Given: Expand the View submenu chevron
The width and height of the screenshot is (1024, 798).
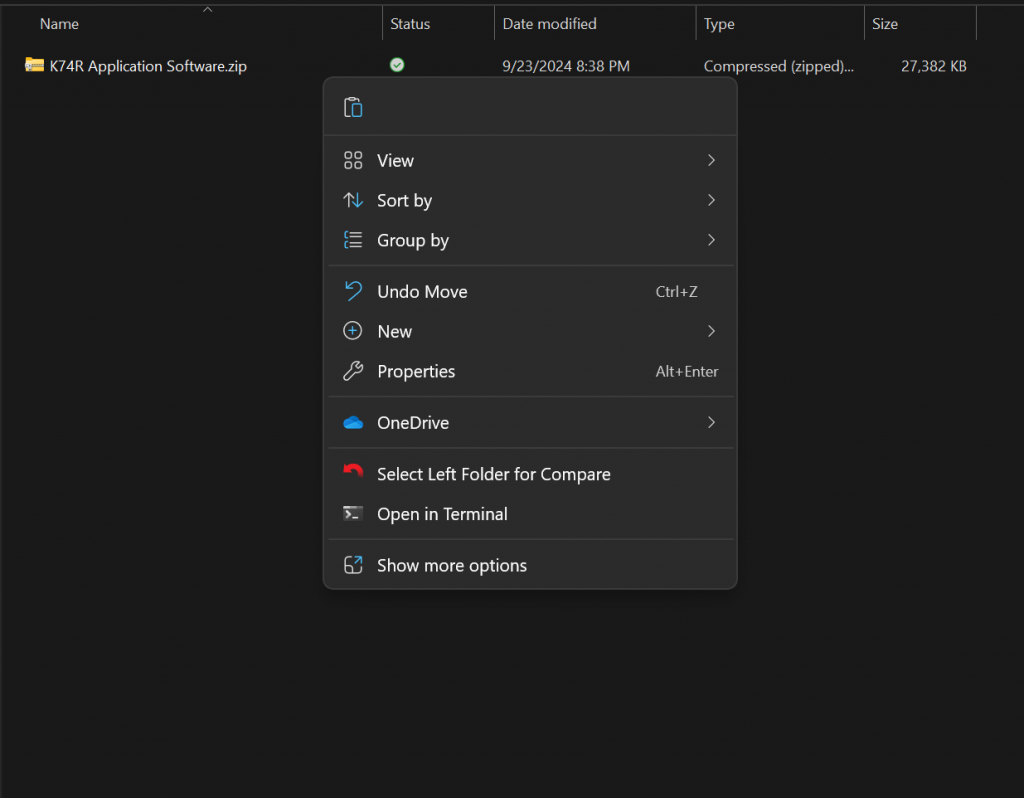Looking at the screenshot, I should pyautogui.click(x=711, y=161).
